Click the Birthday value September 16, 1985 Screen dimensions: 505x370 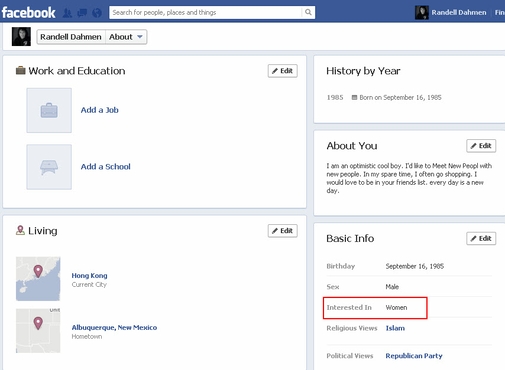(x=415, y=266)
